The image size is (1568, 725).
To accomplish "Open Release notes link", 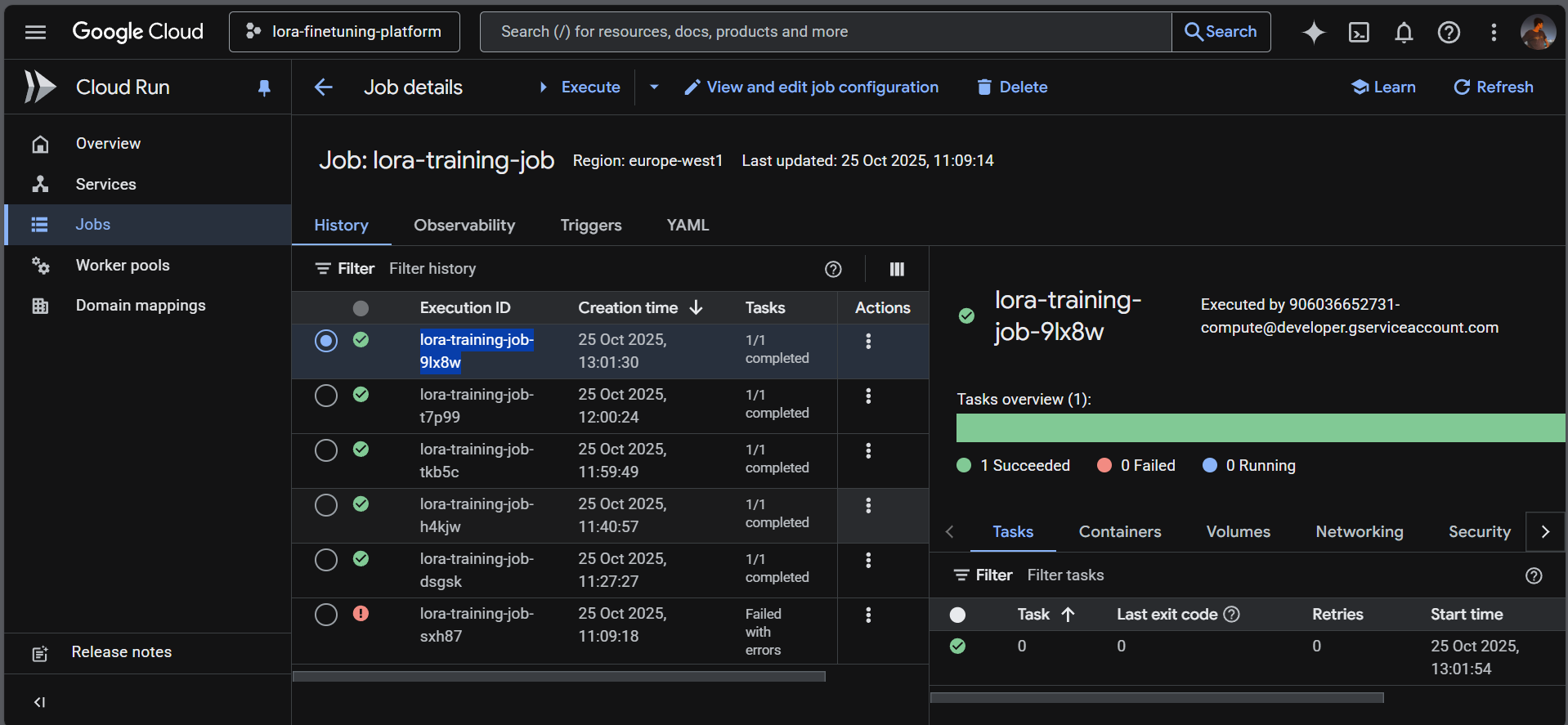I will [148, 652].
